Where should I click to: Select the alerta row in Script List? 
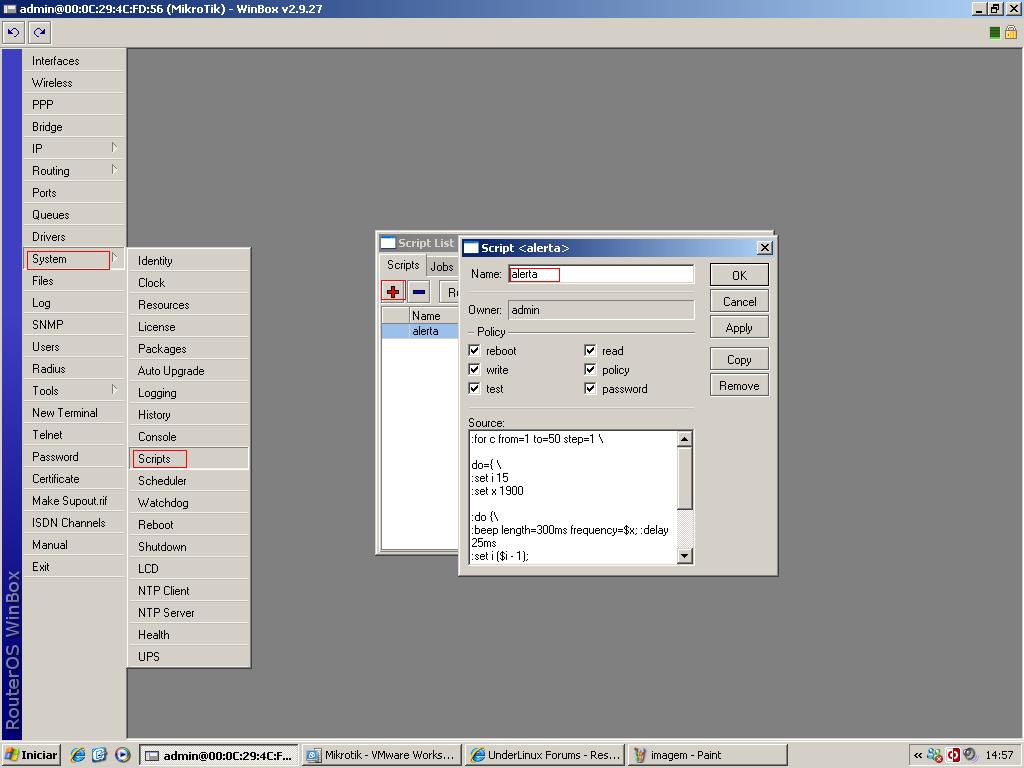click(420, 331)
